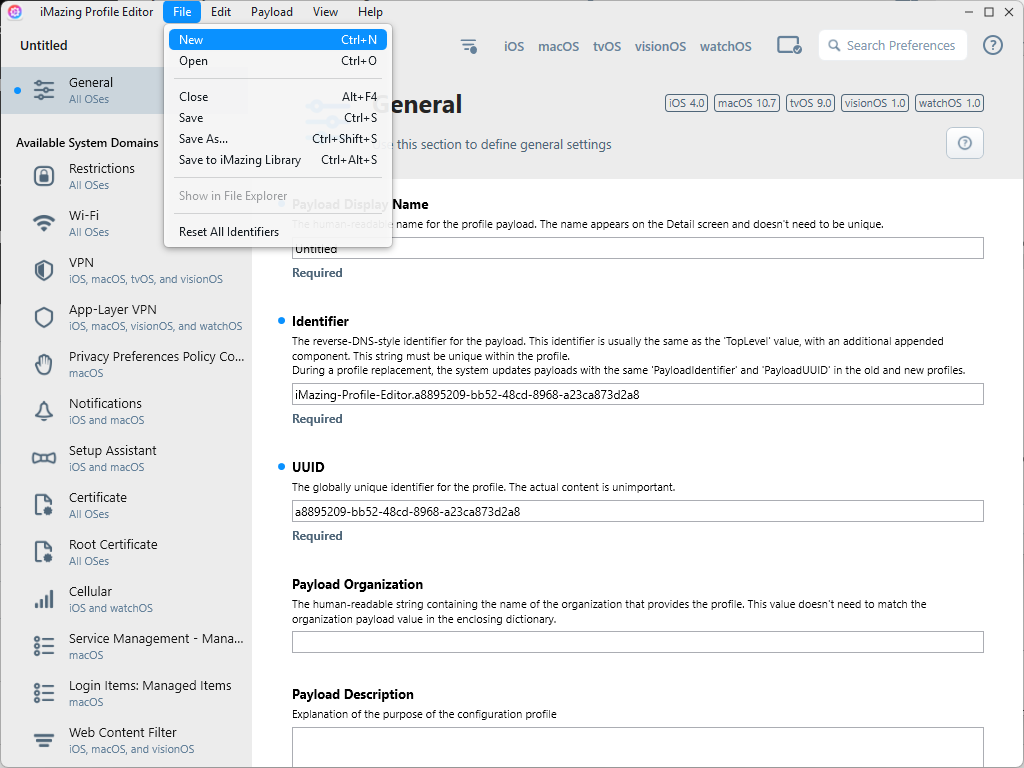Toggle the macOS platform filter
The height and width of the screenshot is (768, 1024).
tap(558, 46)
